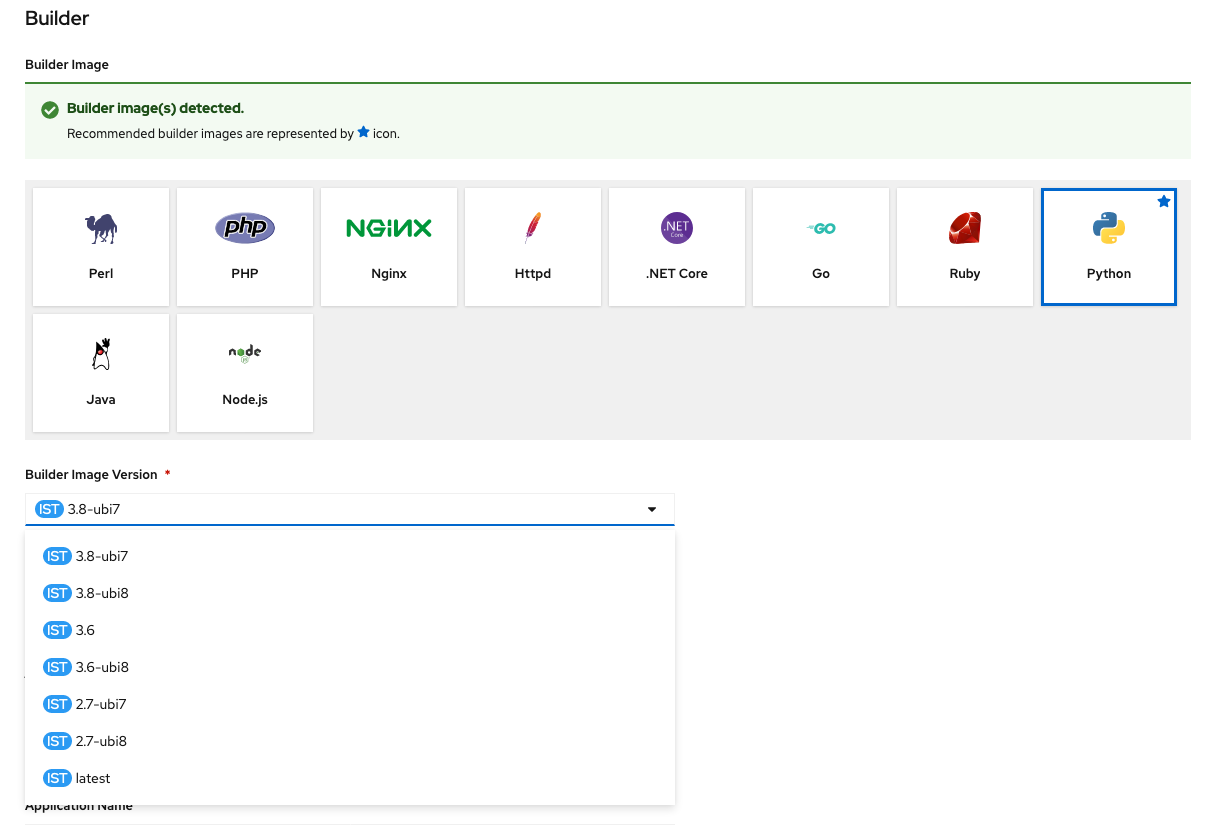Click the blue star in the alert text
Image resolution: width=1219 pixels, height=825 pixels.
(362, 132)
